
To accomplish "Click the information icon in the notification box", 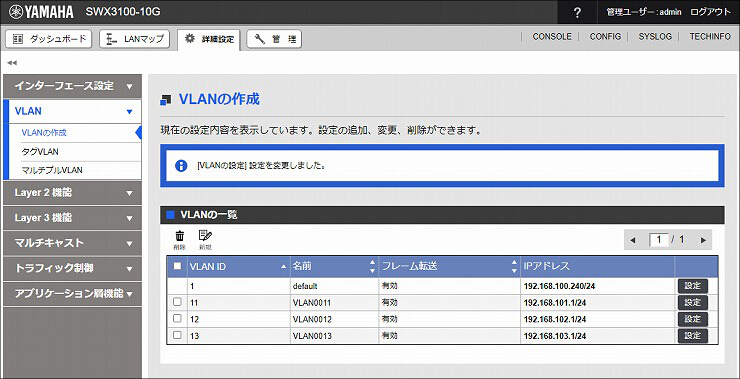I will (181, 166).
